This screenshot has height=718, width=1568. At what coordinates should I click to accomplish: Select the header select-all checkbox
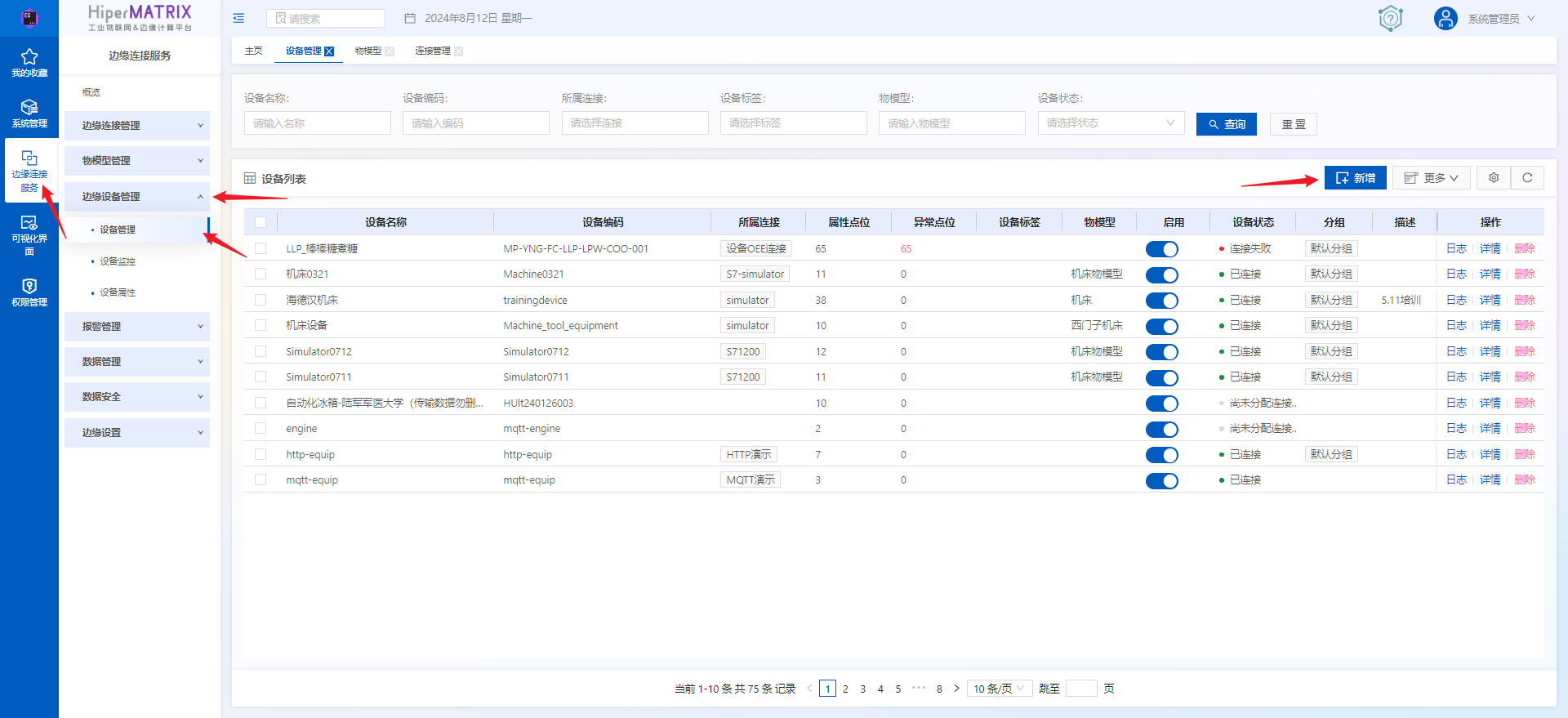click(x=261, y=222)
